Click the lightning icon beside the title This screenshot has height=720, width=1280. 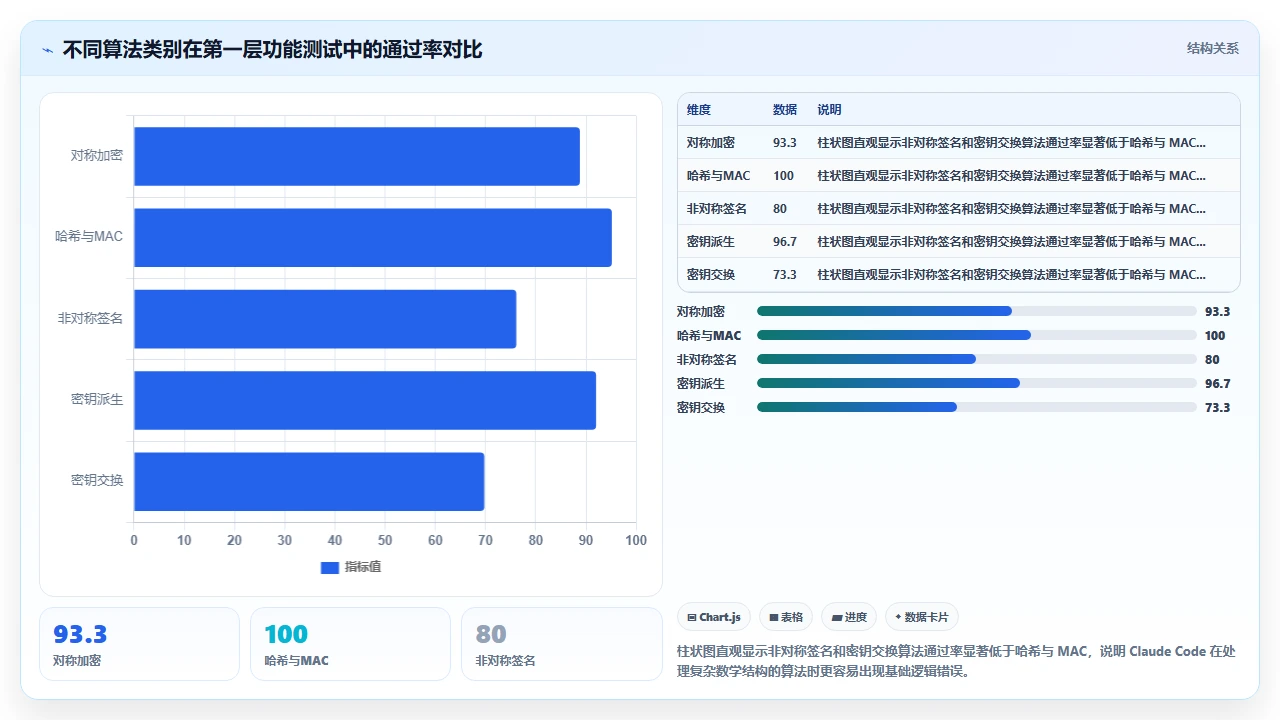point(47,49)
